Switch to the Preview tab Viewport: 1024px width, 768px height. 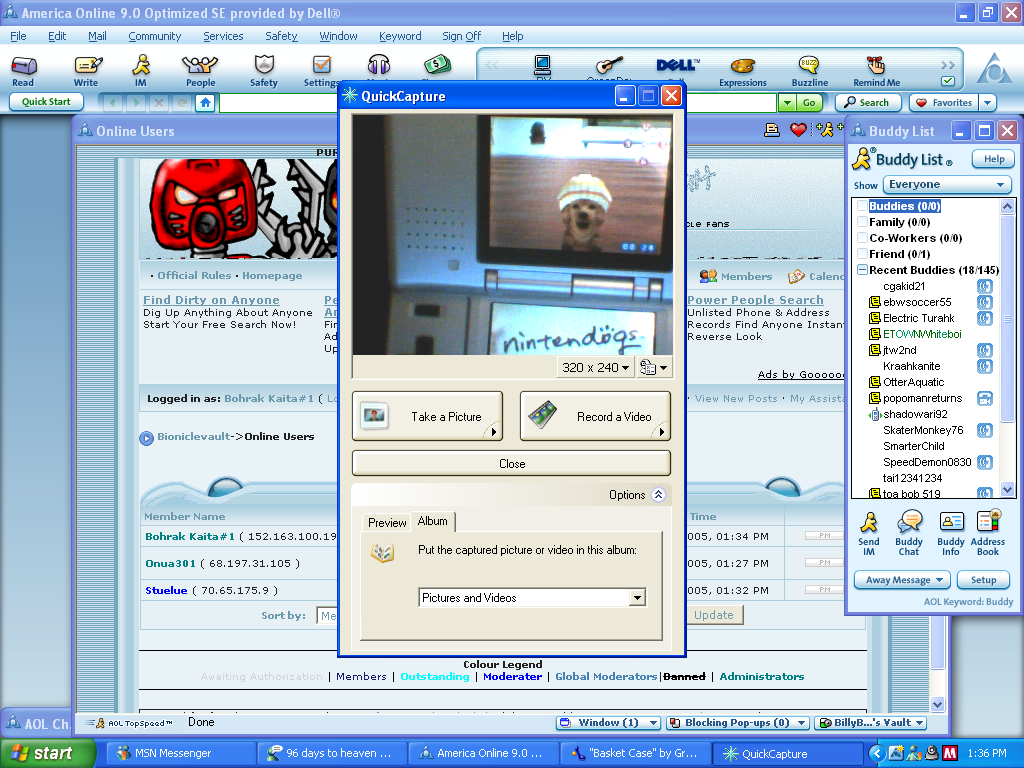[386, 521]
